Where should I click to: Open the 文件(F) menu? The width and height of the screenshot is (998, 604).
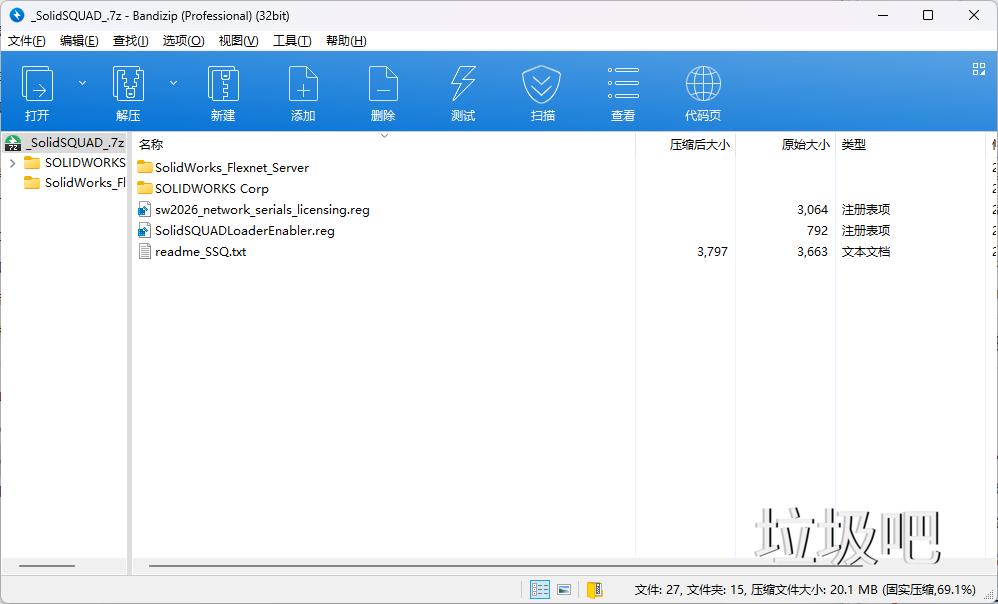click(x=27, y=41)
